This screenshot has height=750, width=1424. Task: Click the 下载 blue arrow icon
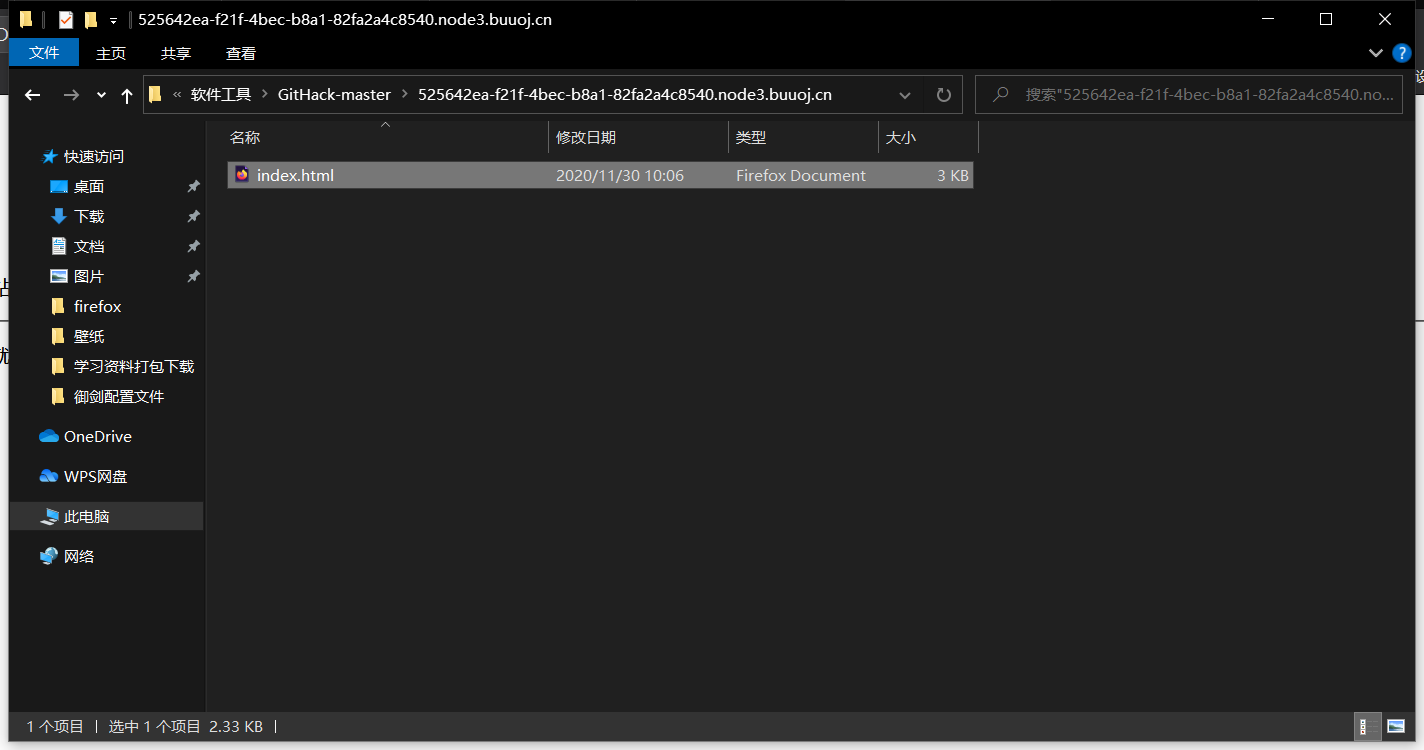[x=59, y=217]
